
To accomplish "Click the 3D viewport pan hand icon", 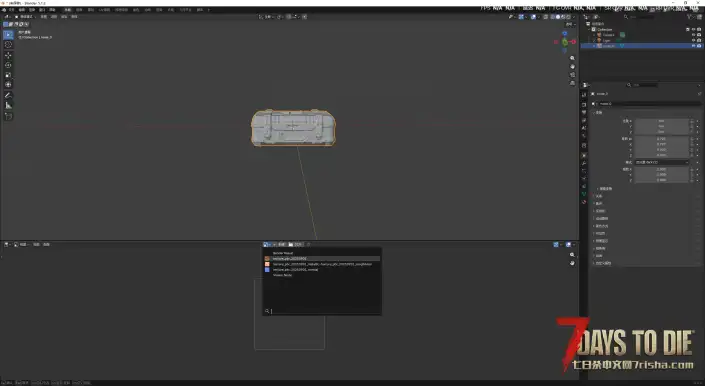I will click(x=572, y=67).
